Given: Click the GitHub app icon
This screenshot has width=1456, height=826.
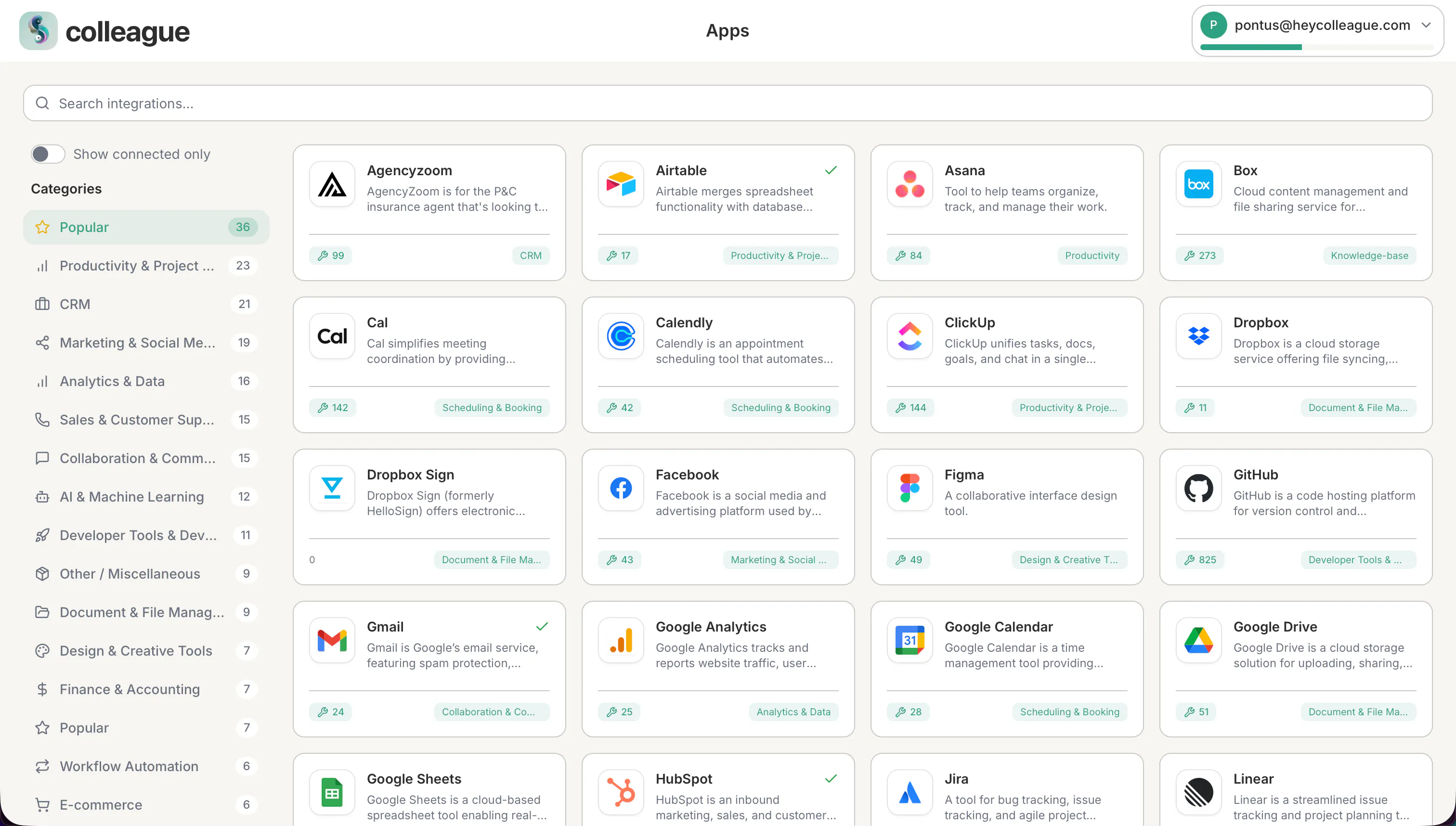Looking at the screenshot, I should pyautogui.click(x=1198, y=488).
